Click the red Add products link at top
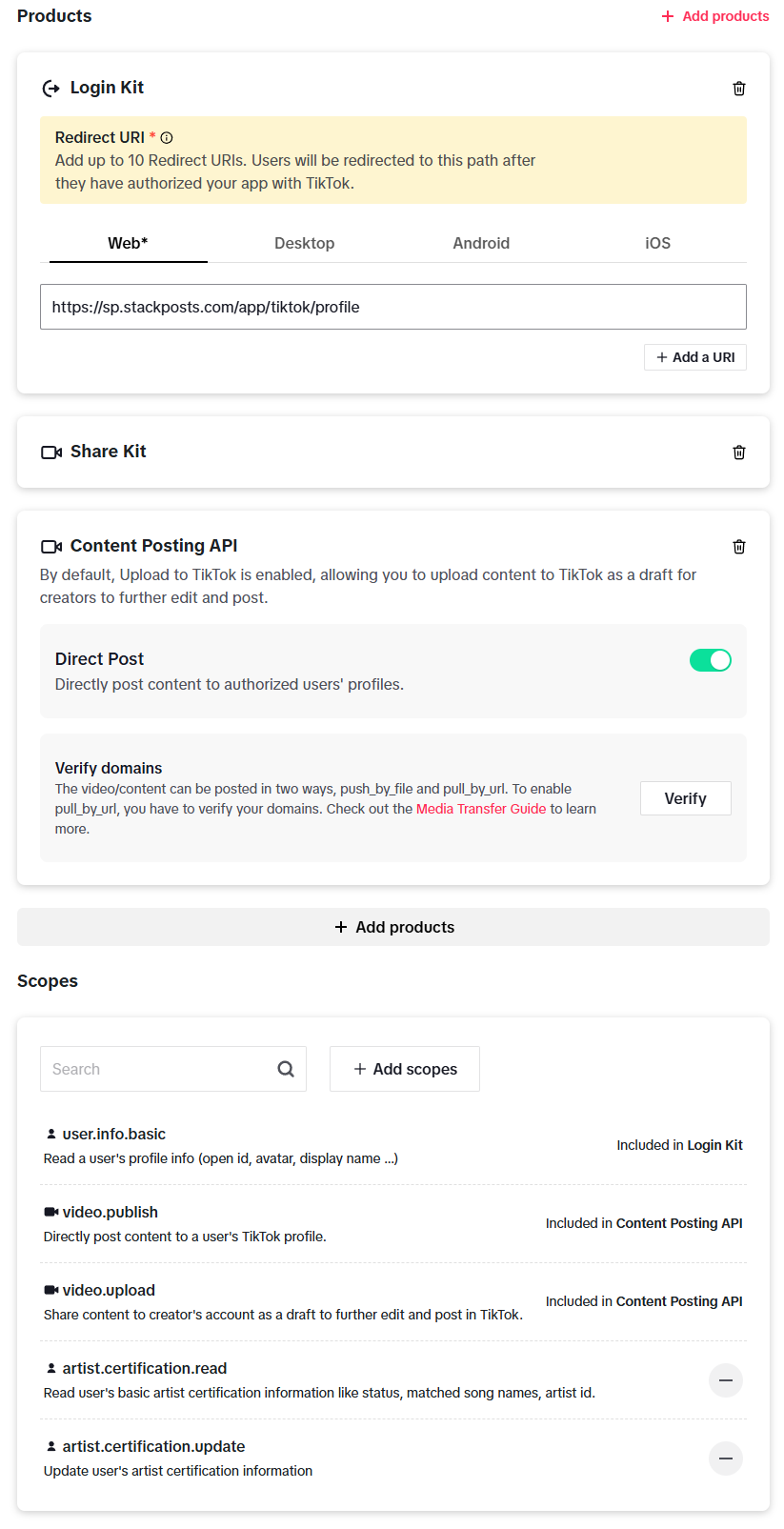The image size is (784, 1529). (x=715, y=16)
